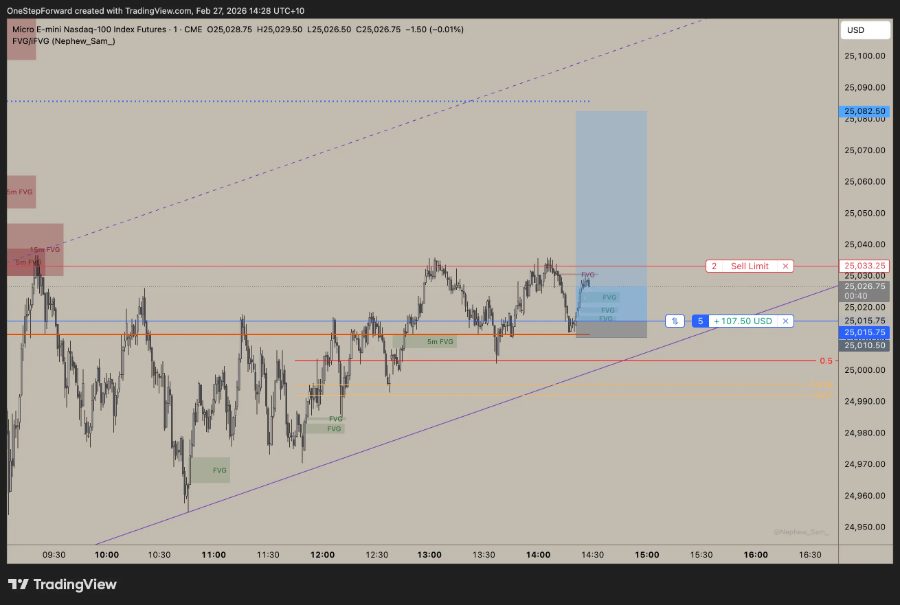Screen dimensions: 900x605
Task: Click the 14:30 time axis label
Action: 592,554
